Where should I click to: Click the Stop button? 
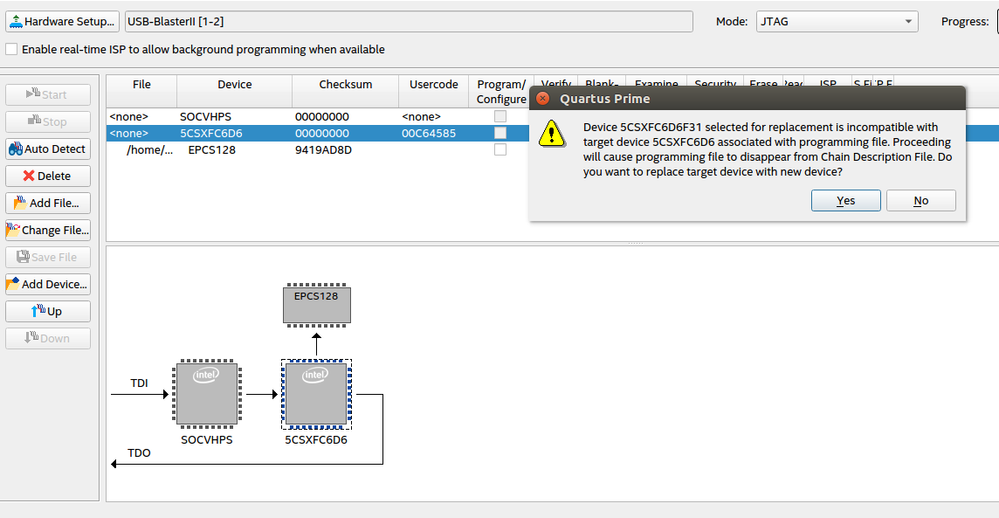point(48,122)
